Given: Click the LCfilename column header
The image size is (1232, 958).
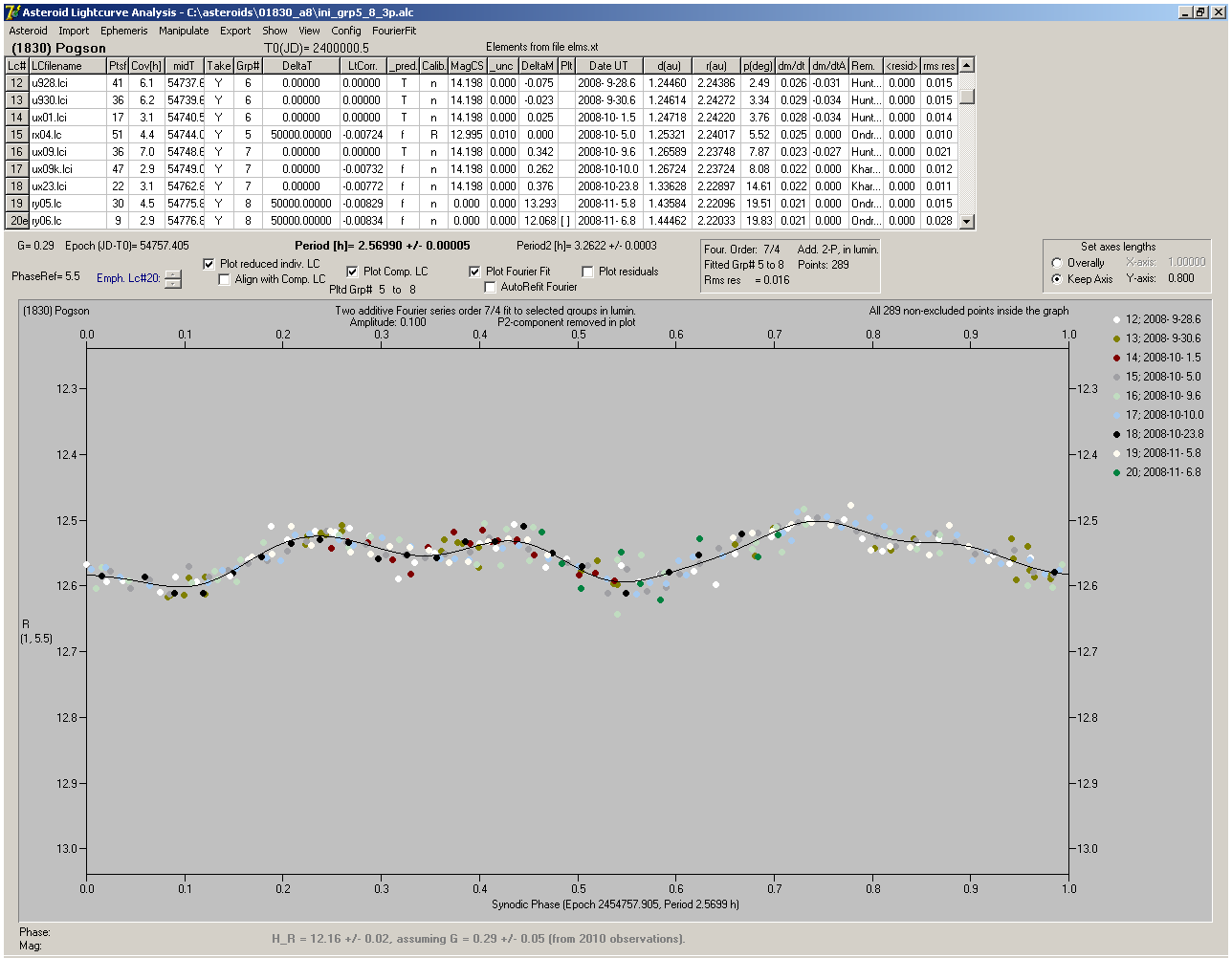Looking at the screenshot, I should [67, 66].
